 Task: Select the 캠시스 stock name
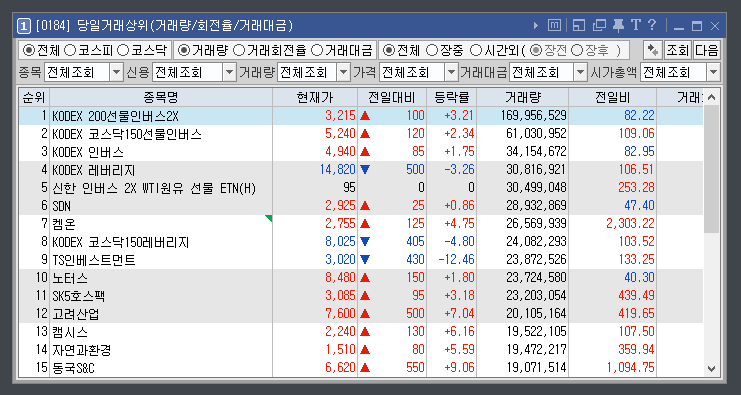pyautogui.click(x=70, y=332)
